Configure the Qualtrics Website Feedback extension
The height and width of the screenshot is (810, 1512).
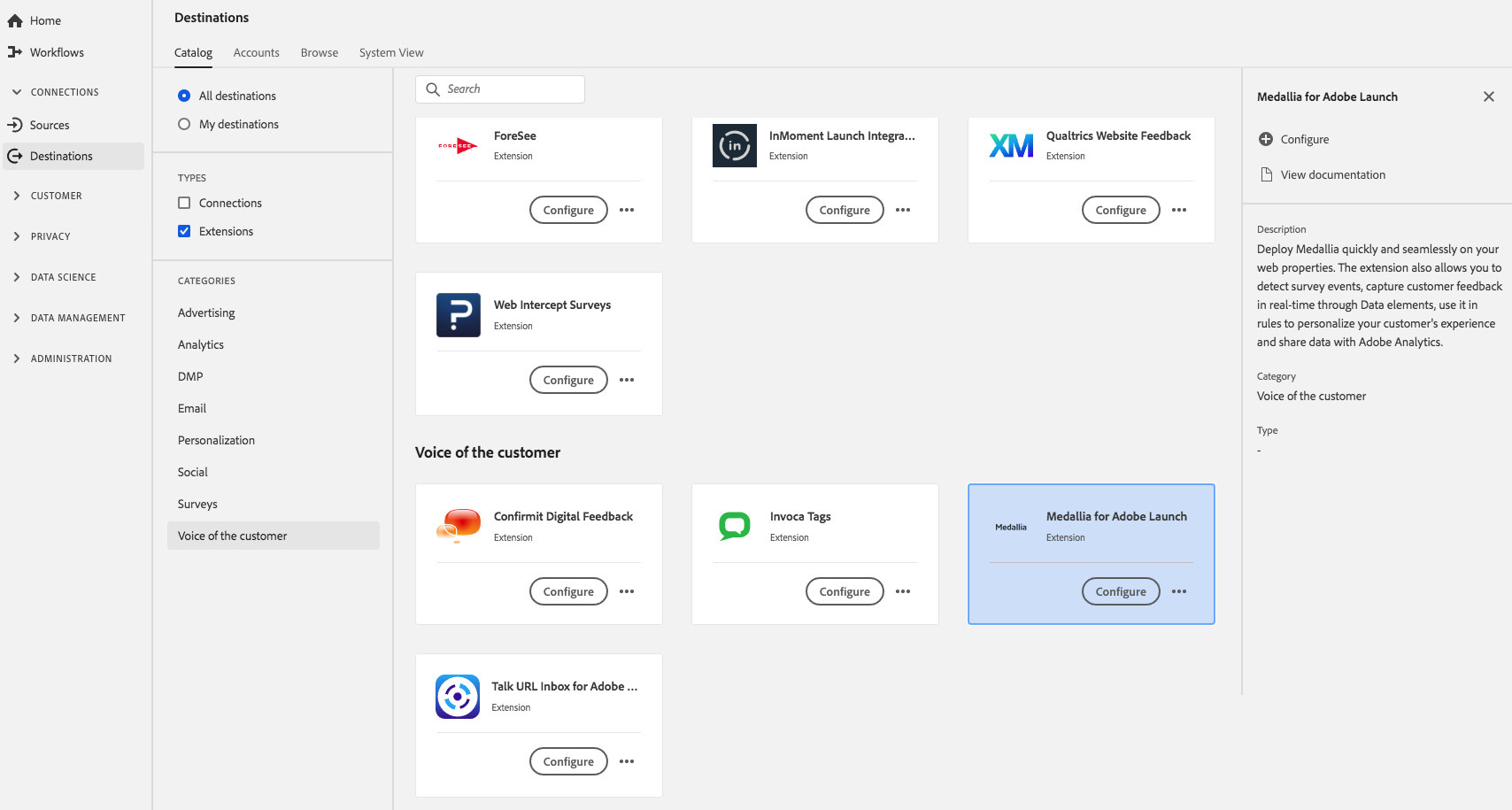point(1121,210)
